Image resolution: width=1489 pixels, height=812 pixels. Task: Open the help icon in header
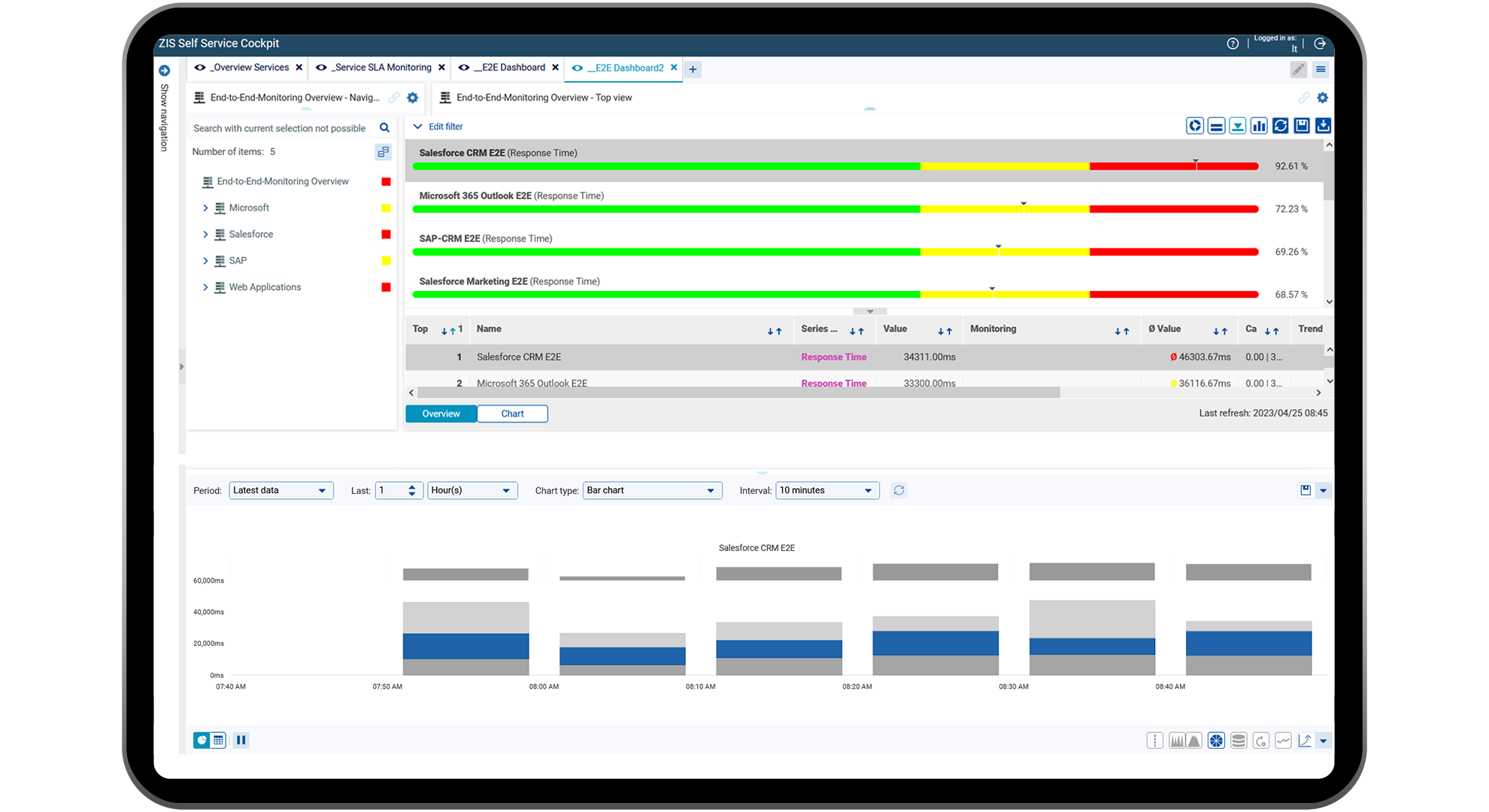1232,44
